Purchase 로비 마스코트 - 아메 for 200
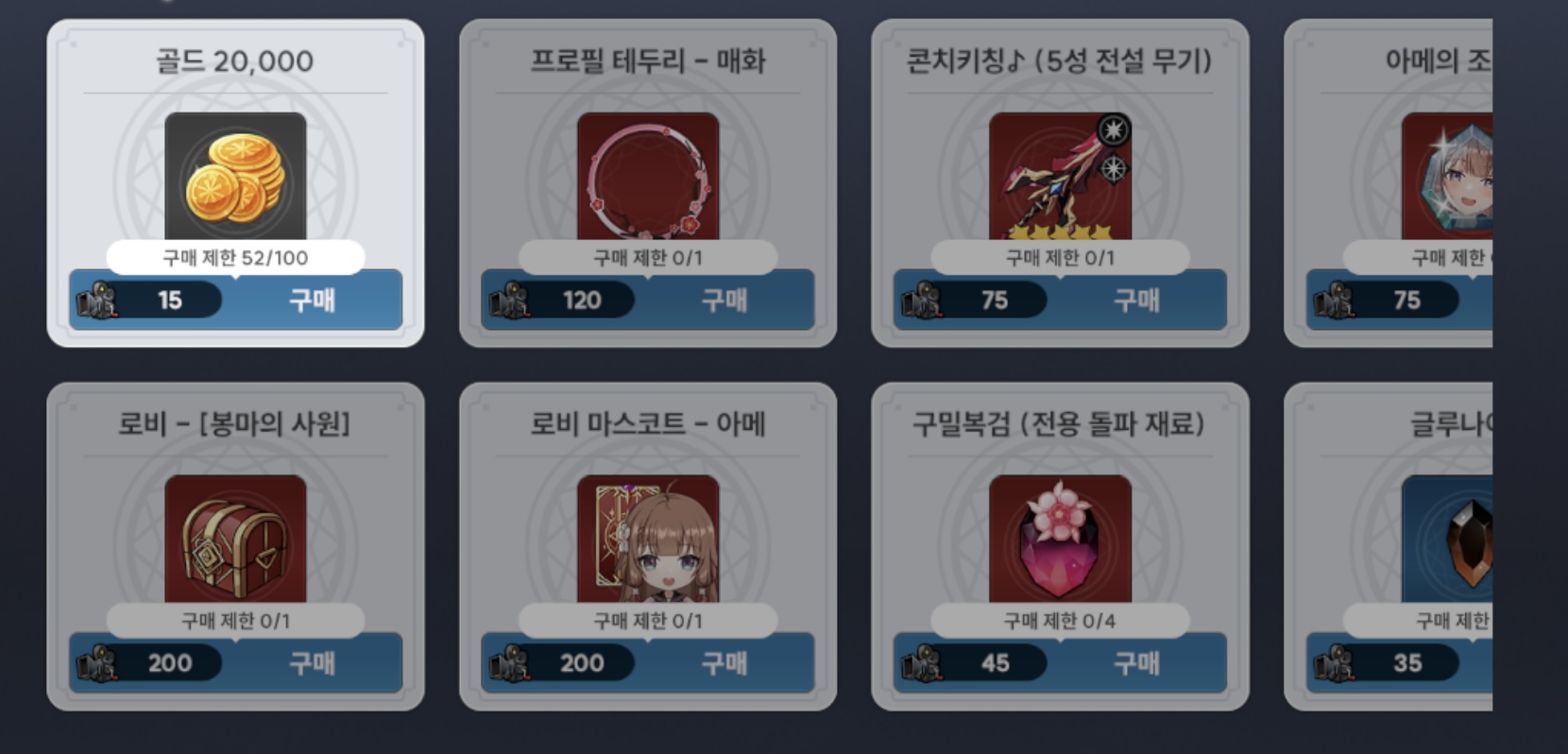 (x=724, y=663)
